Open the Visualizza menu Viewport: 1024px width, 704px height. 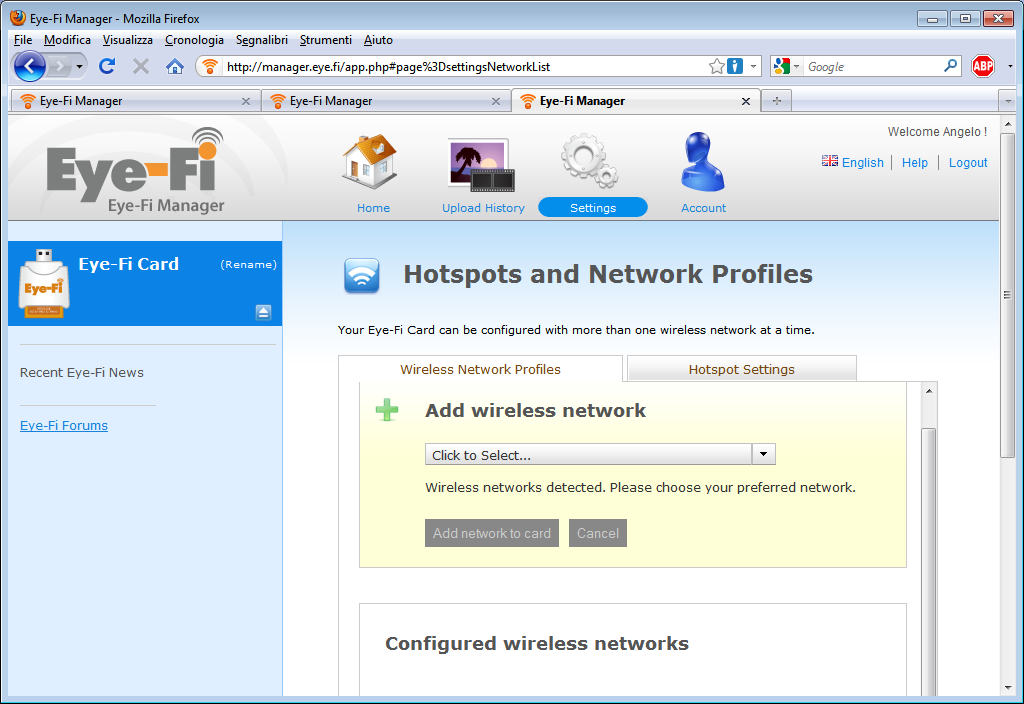pos(127,40)
